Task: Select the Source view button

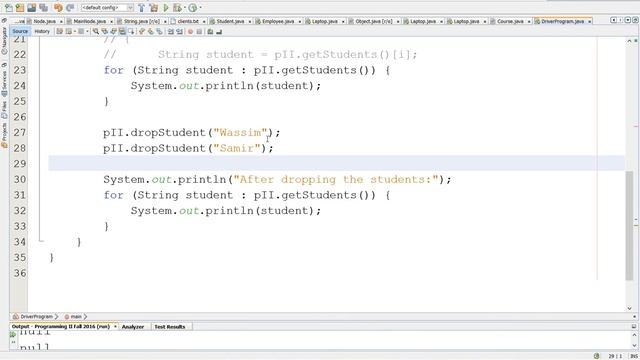Action: pyautogui.click(x=20, y=31)
